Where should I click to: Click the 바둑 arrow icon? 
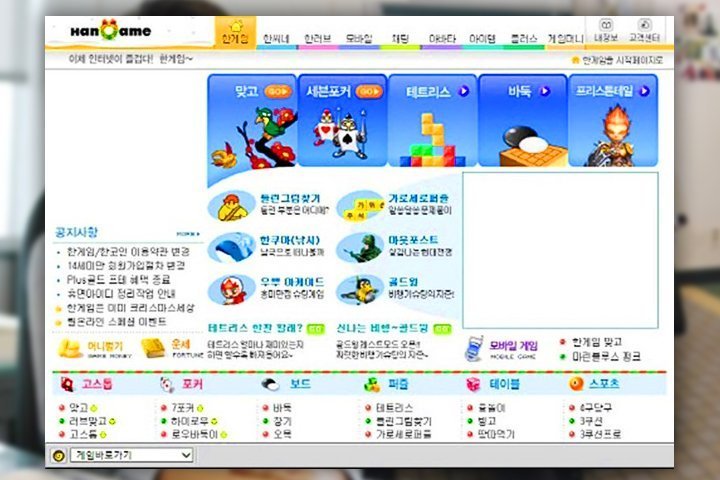[x=545, y=91]
